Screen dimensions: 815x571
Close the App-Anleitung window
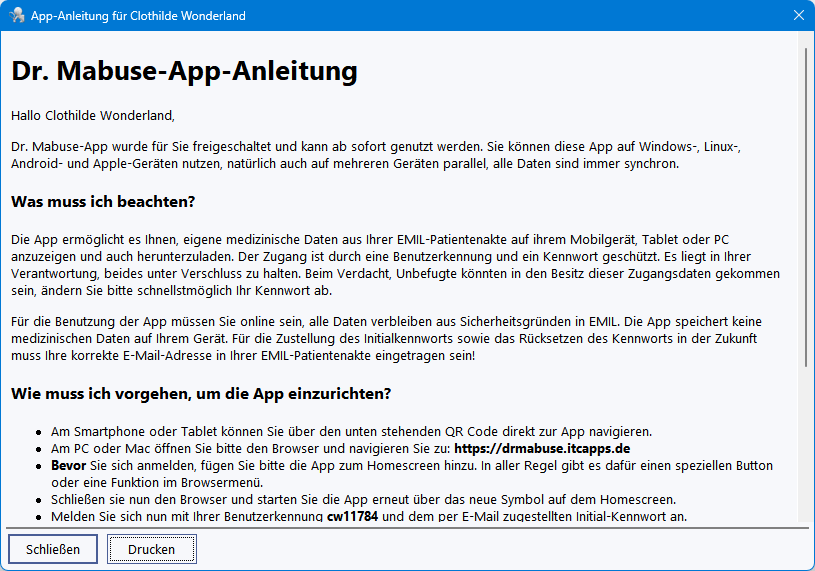[x=797, y=16]
